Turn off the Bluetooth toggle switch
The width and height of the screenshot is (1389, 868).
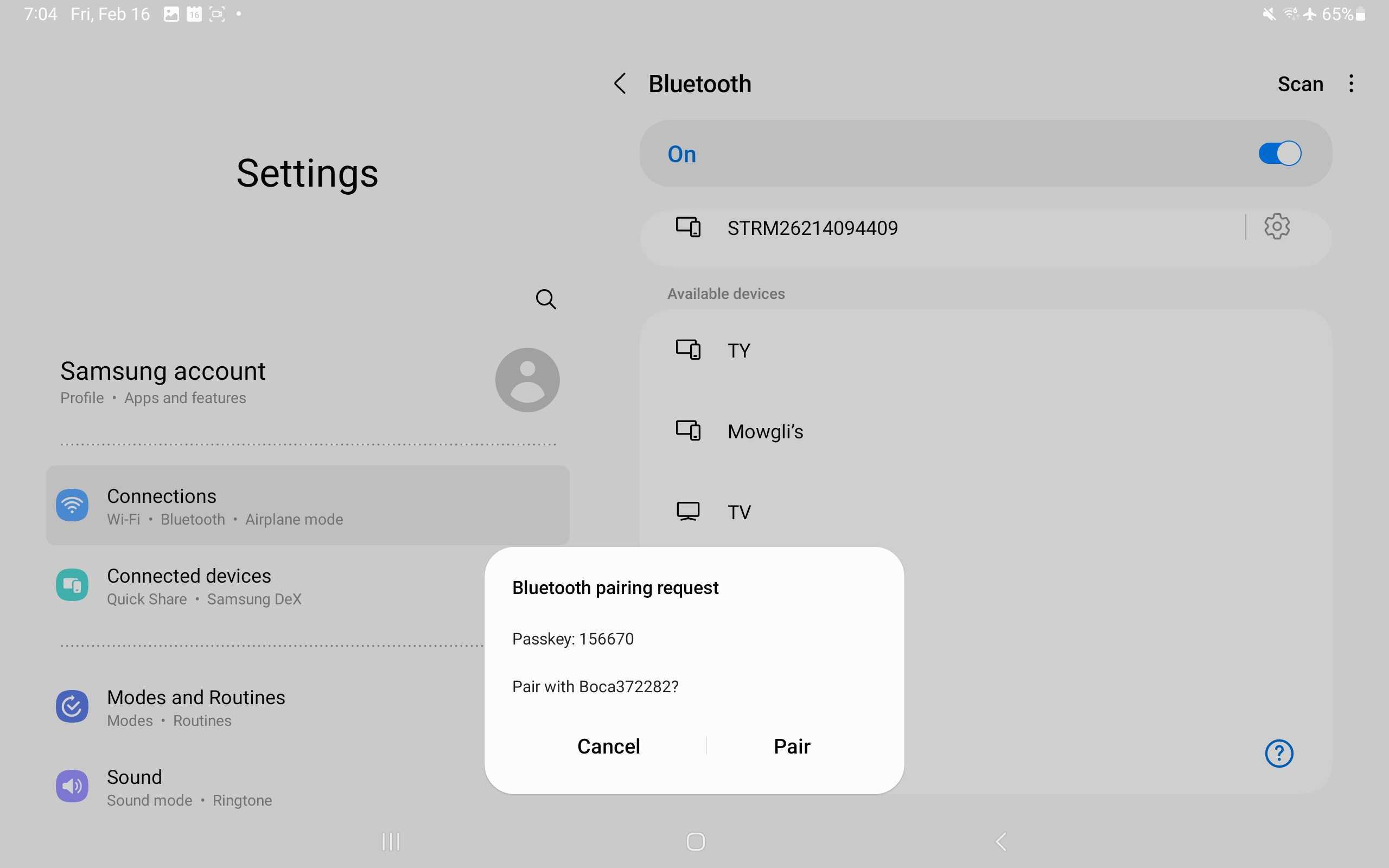(1279, 154)
